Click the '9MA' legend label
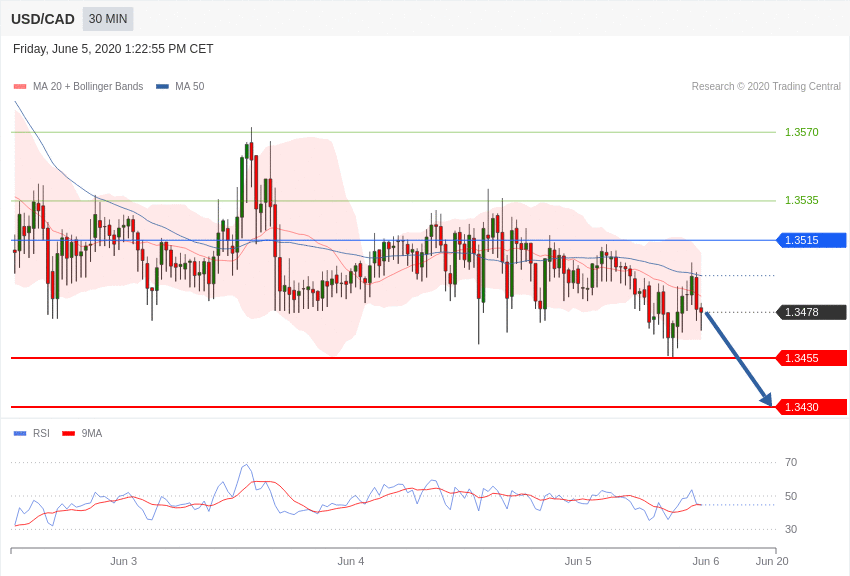This screenshot has height=576, width=850. [92, 433]
